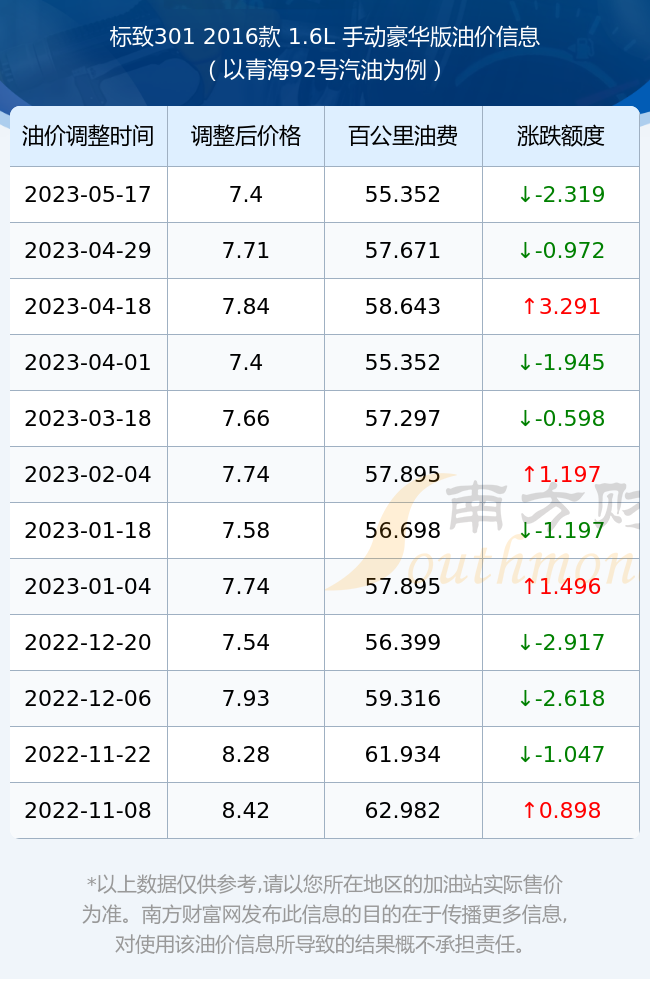Click the down arrow beside -2.618

[525, 698]
